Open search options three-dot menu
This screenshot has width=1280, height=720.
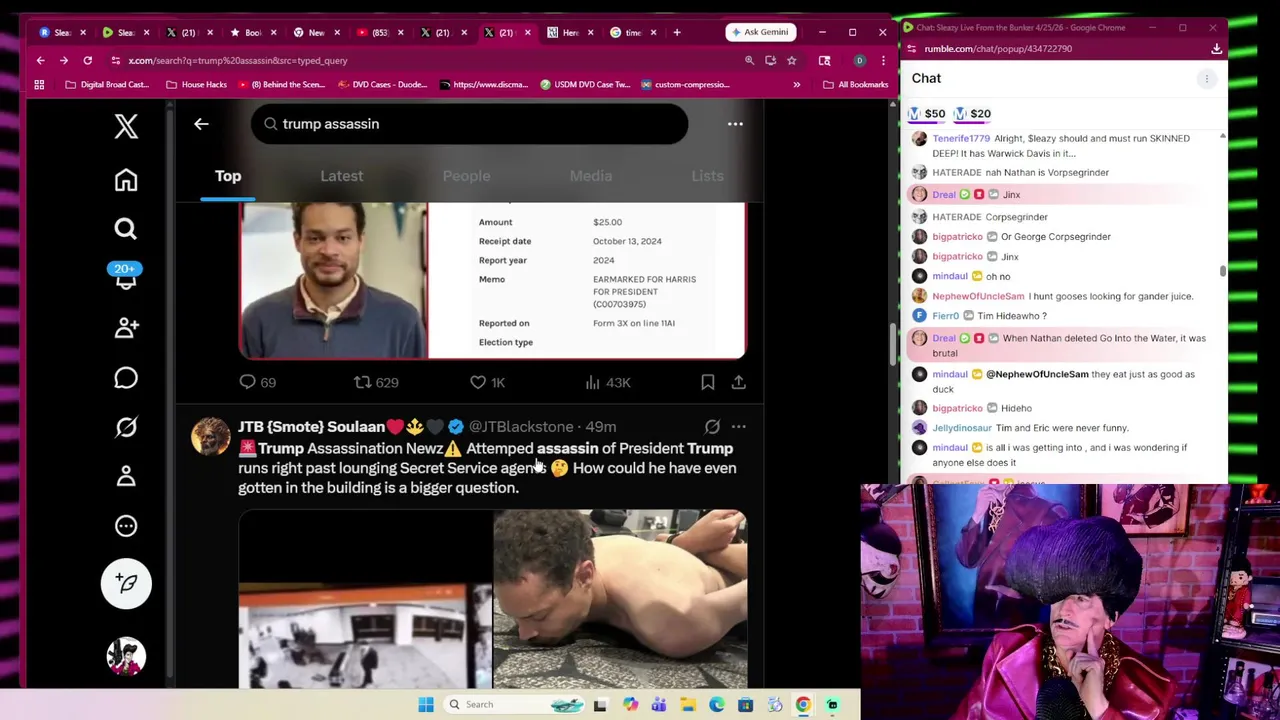point(735,124)
